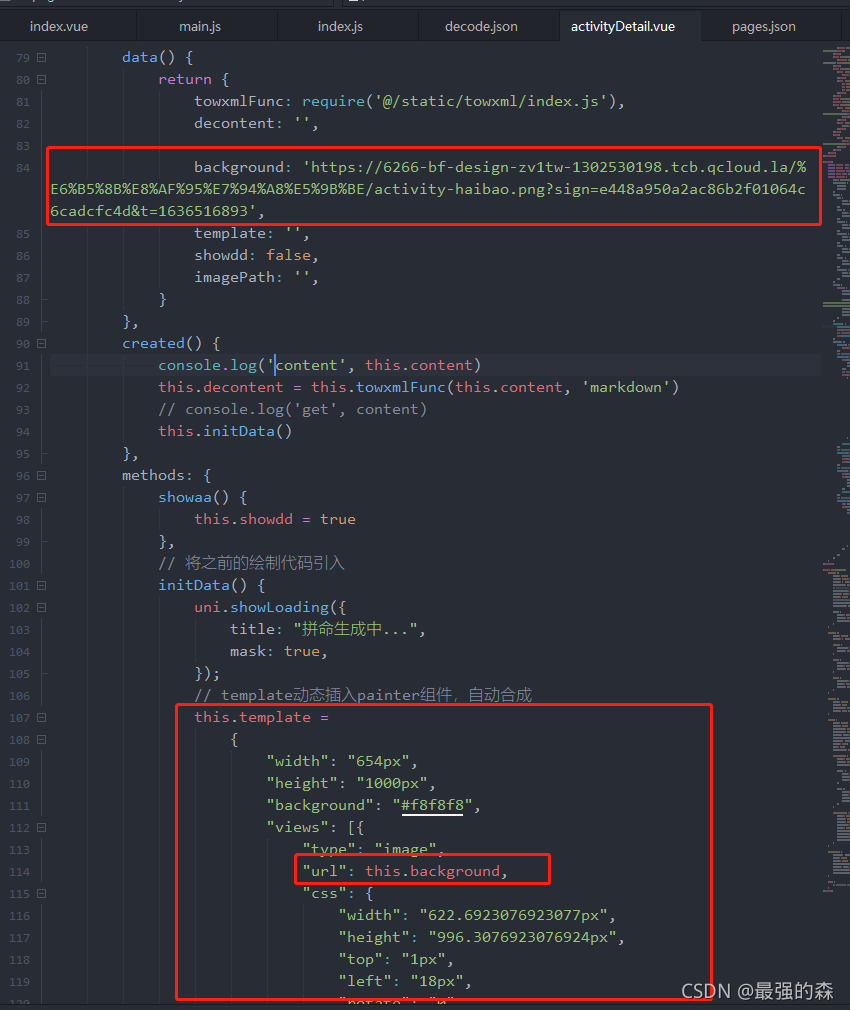
Task: Click line number 91 in gutter
Action: tap(23, 366)
